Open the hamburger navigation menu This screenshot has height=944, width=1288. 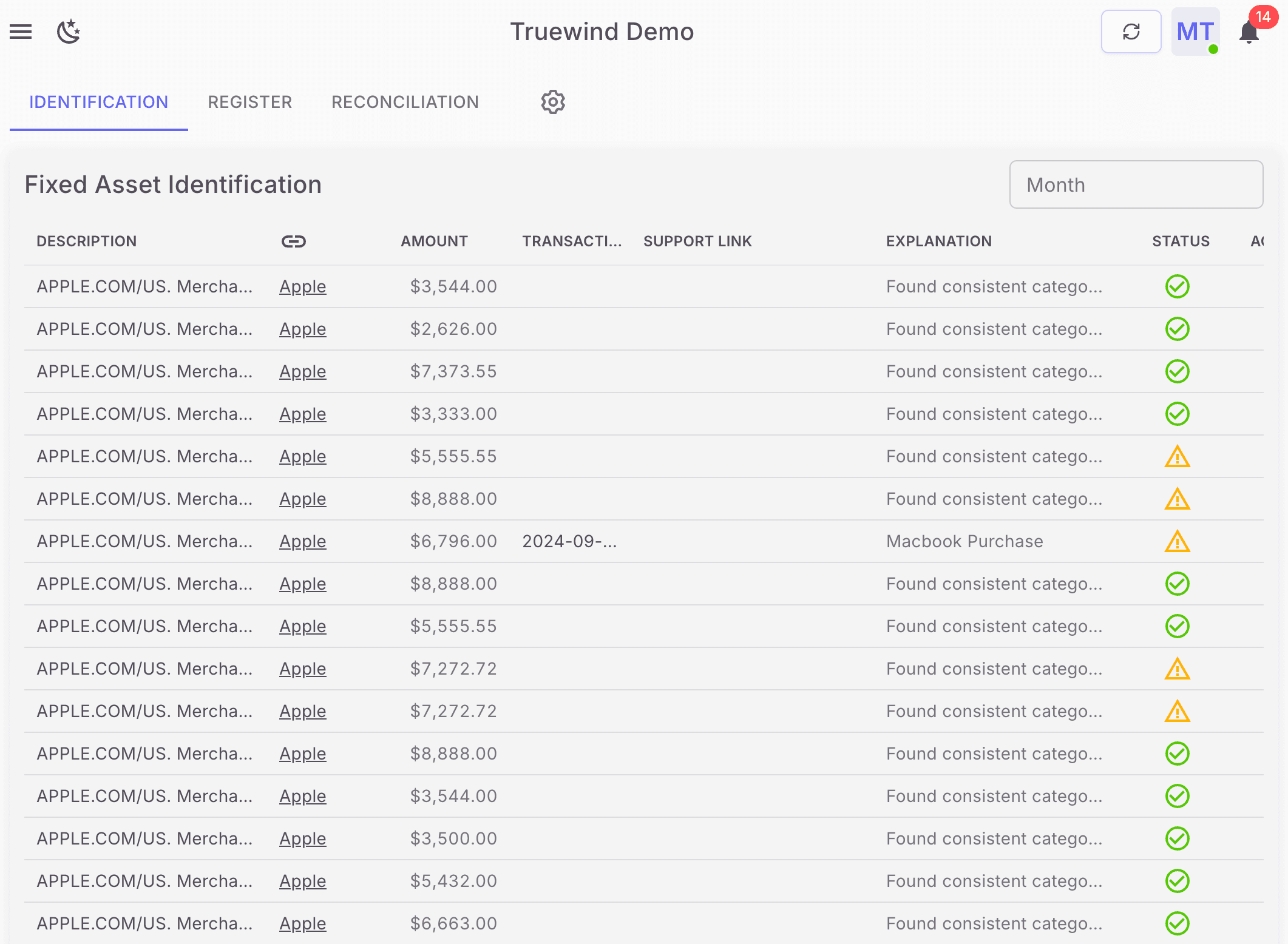coord(21,32)
